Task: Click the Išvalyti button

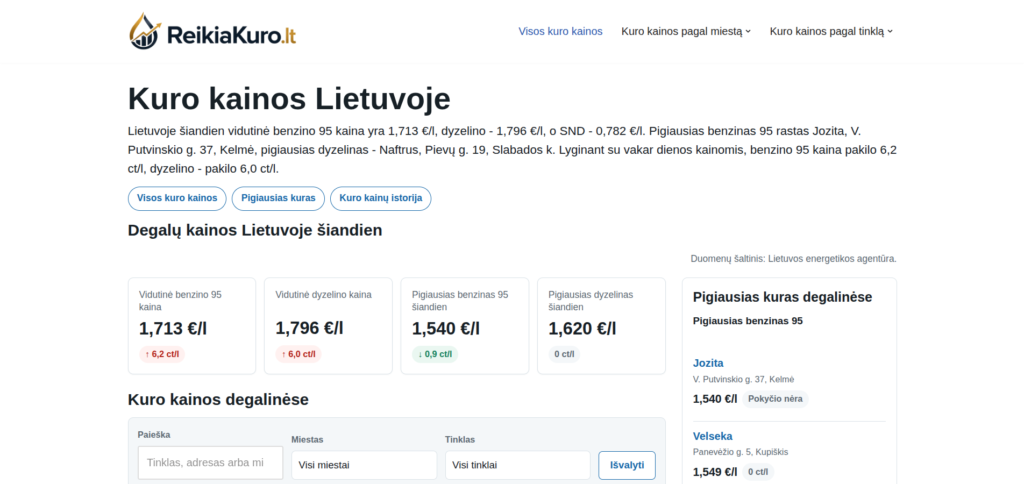Action: pos(627,465)
